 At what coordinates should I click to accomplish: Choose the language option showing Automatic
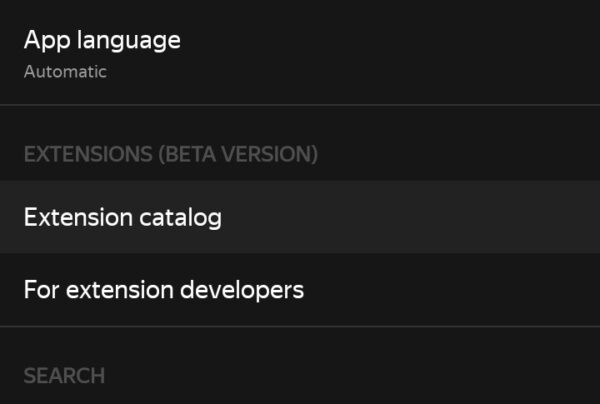pyautogui.click(x=66, y=72)
